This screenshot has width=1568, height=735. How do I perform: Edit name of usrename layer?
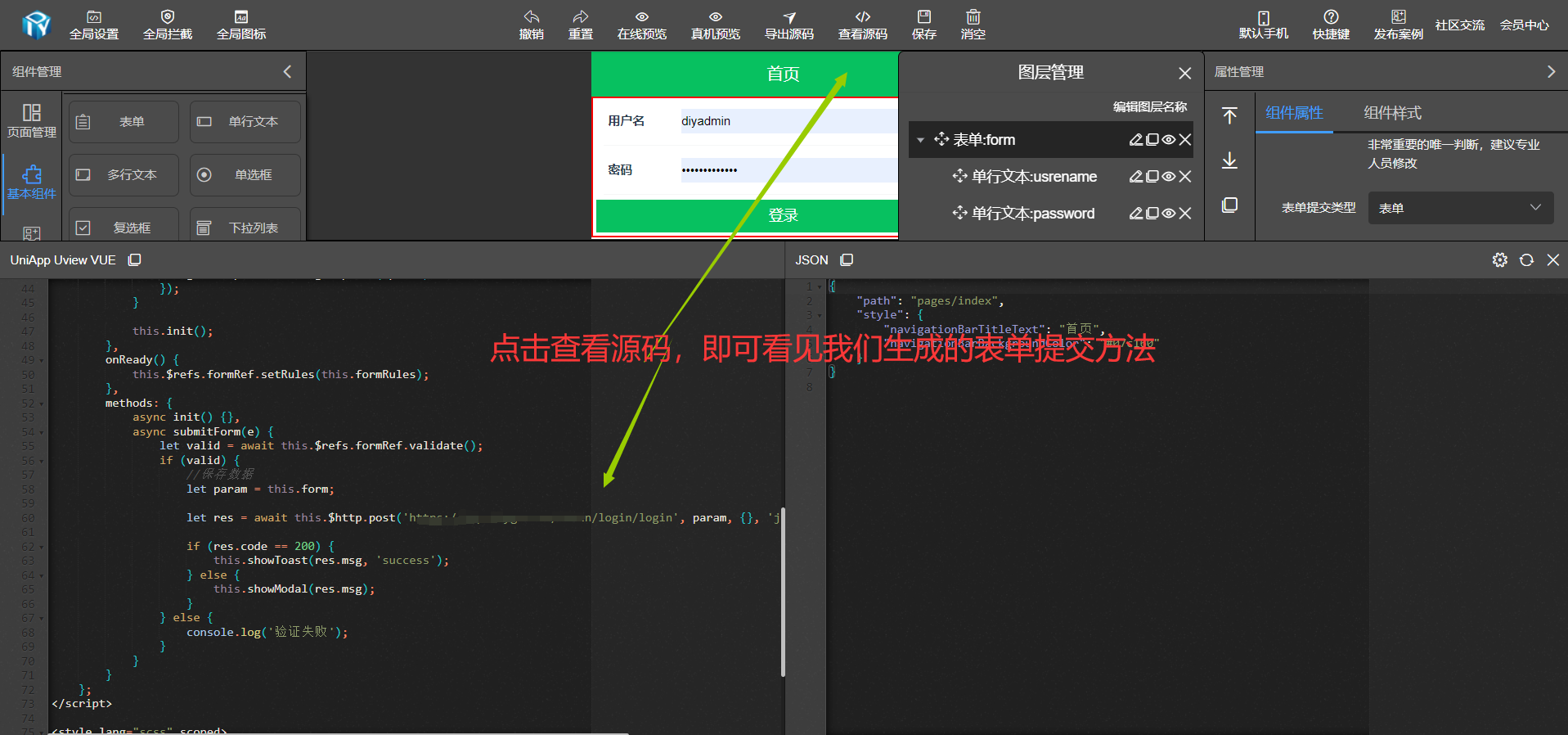[x=1136, y=177]
